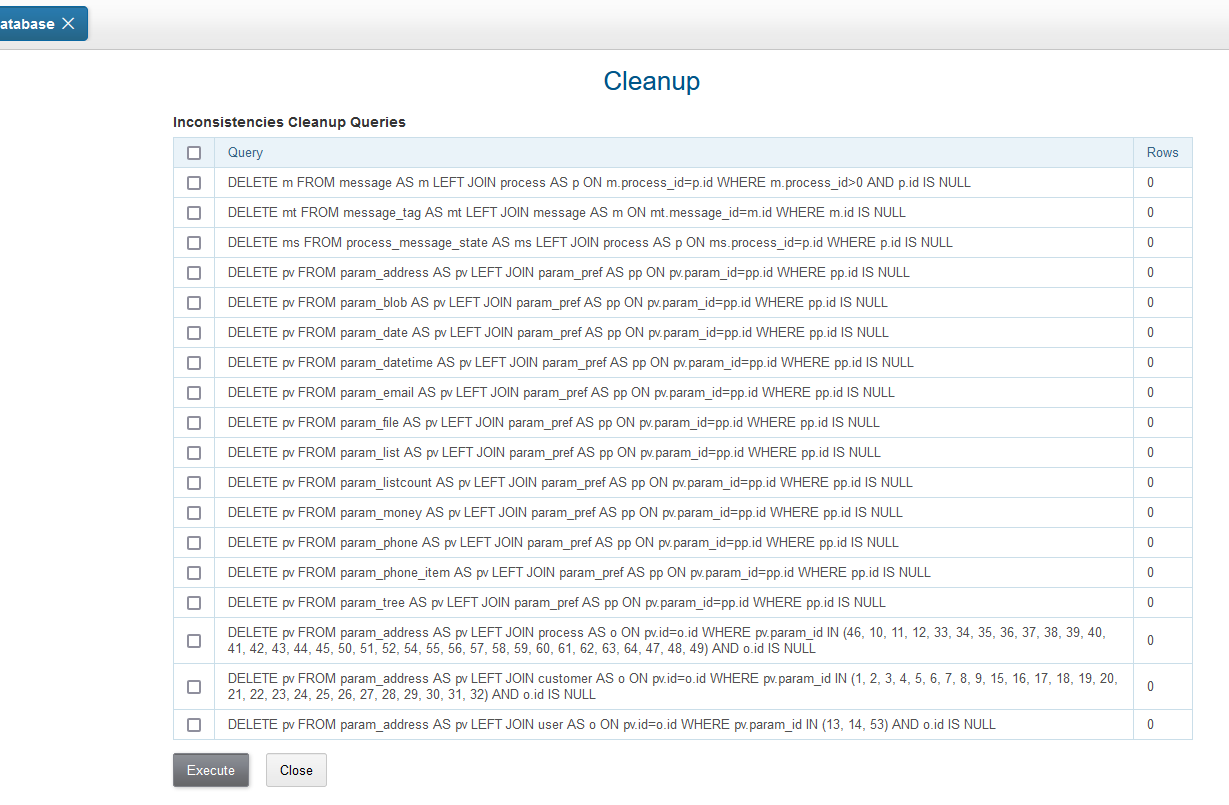The height and width of the screenshot is (805, 1229).
Task: Check the param_phone_item query checkbox
Action: pos(194,573)
